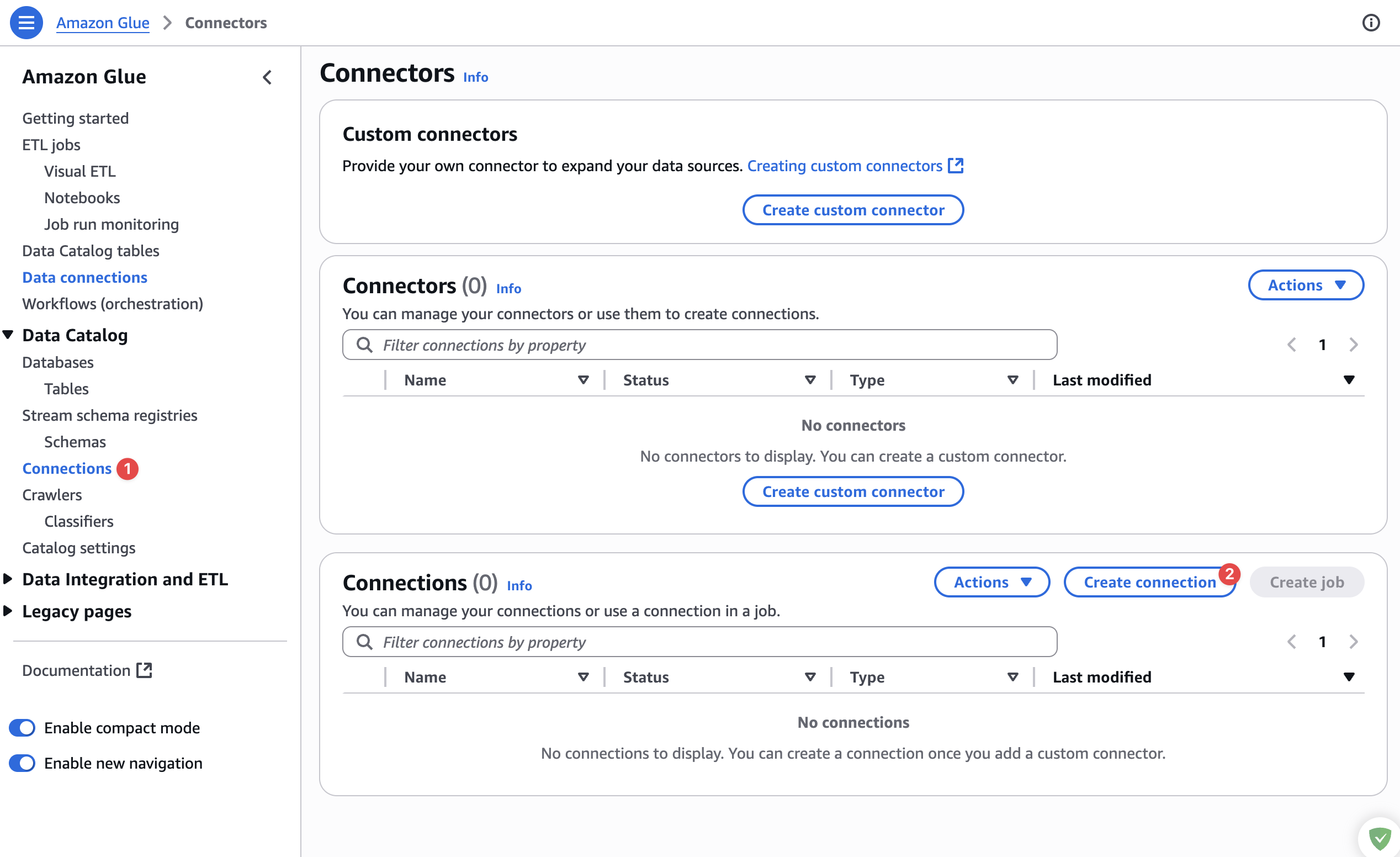Sort Connections table by Name
1400x857 pixels.
point(583,678)
